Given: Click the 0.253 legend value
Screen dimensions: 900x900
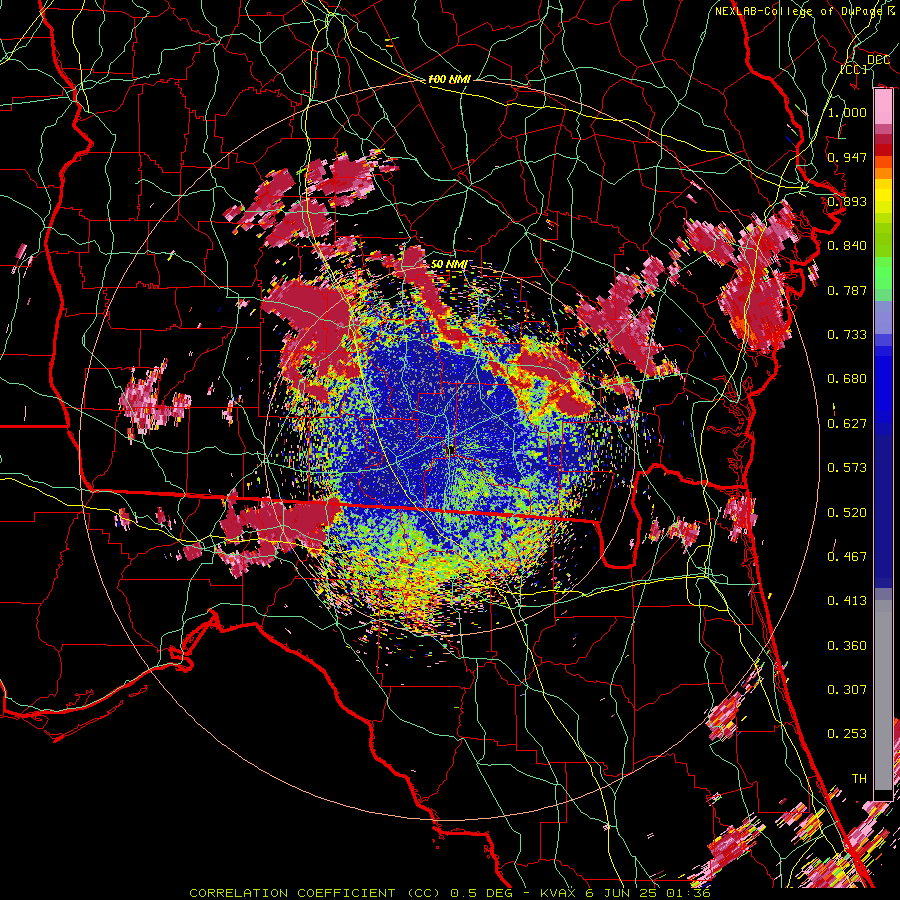Looking at the screenshot, I should click(847, 734).
